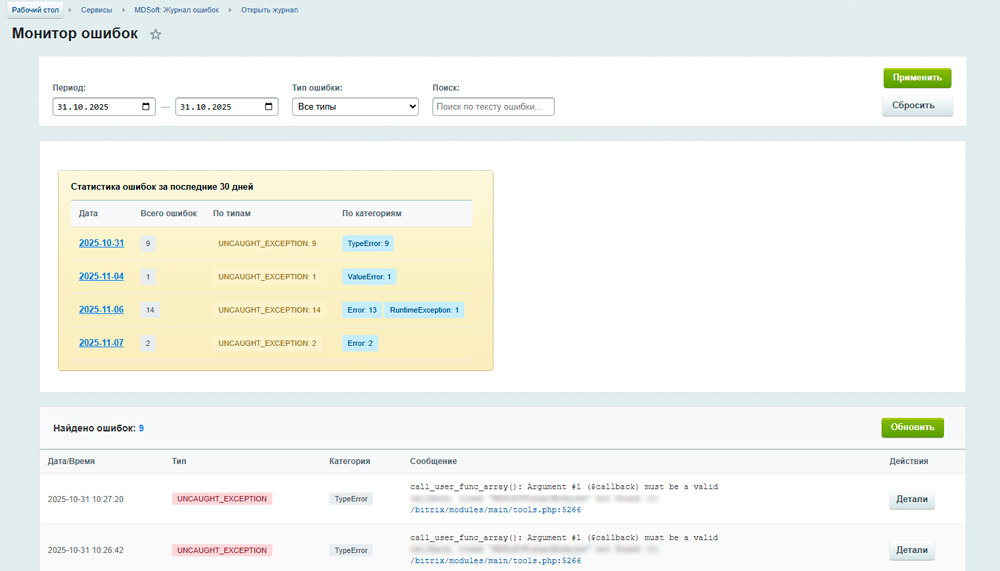
Task: Open calendar picker in end date field
Action: 269,107
